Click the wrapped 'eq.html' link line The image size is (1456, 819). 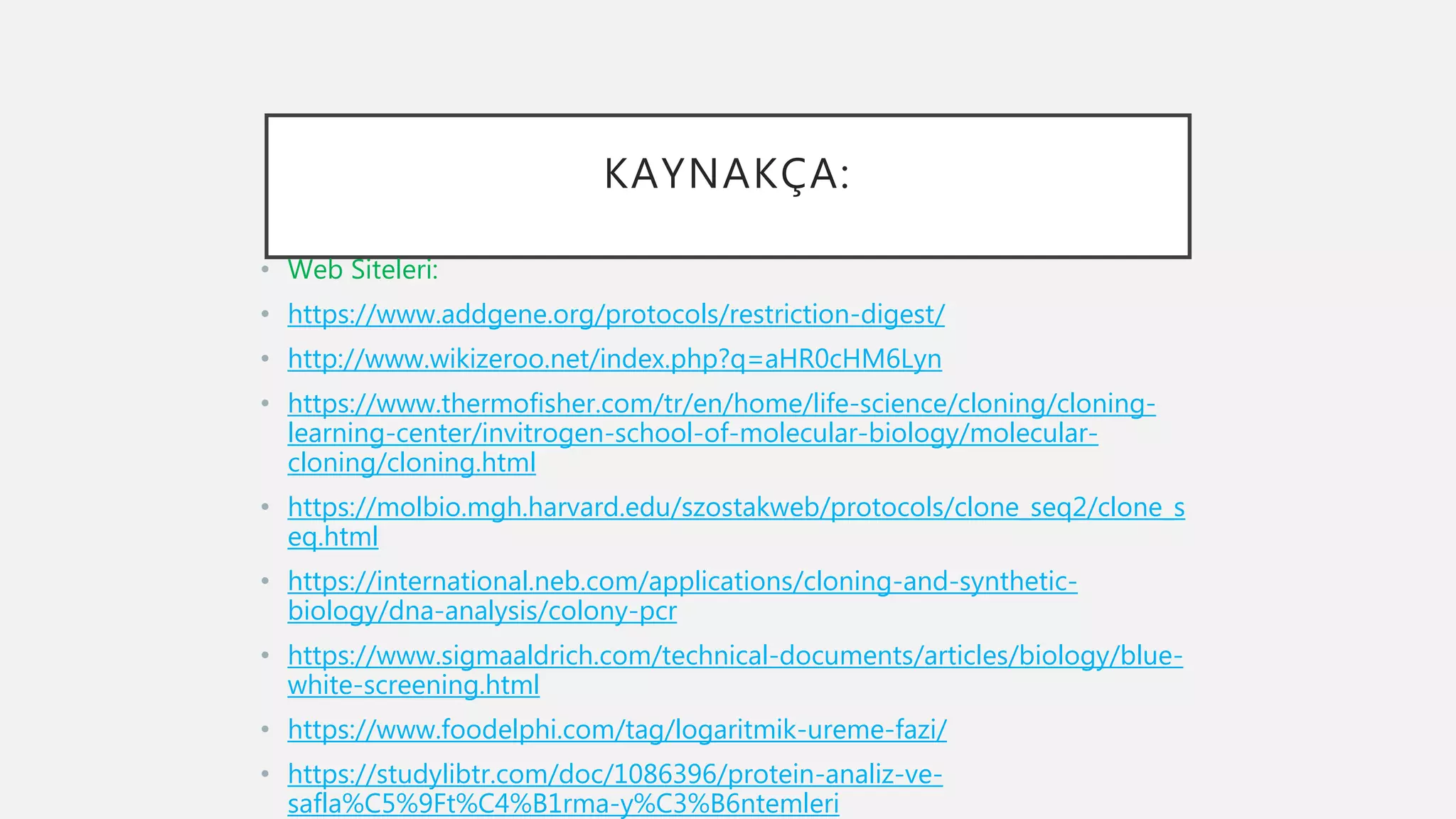(333, 537)
